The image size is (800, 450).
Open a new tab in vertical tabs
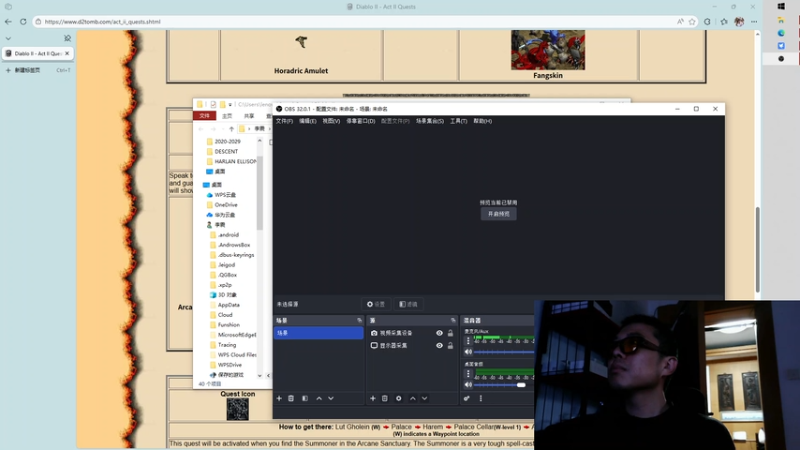tap(38, 70)
